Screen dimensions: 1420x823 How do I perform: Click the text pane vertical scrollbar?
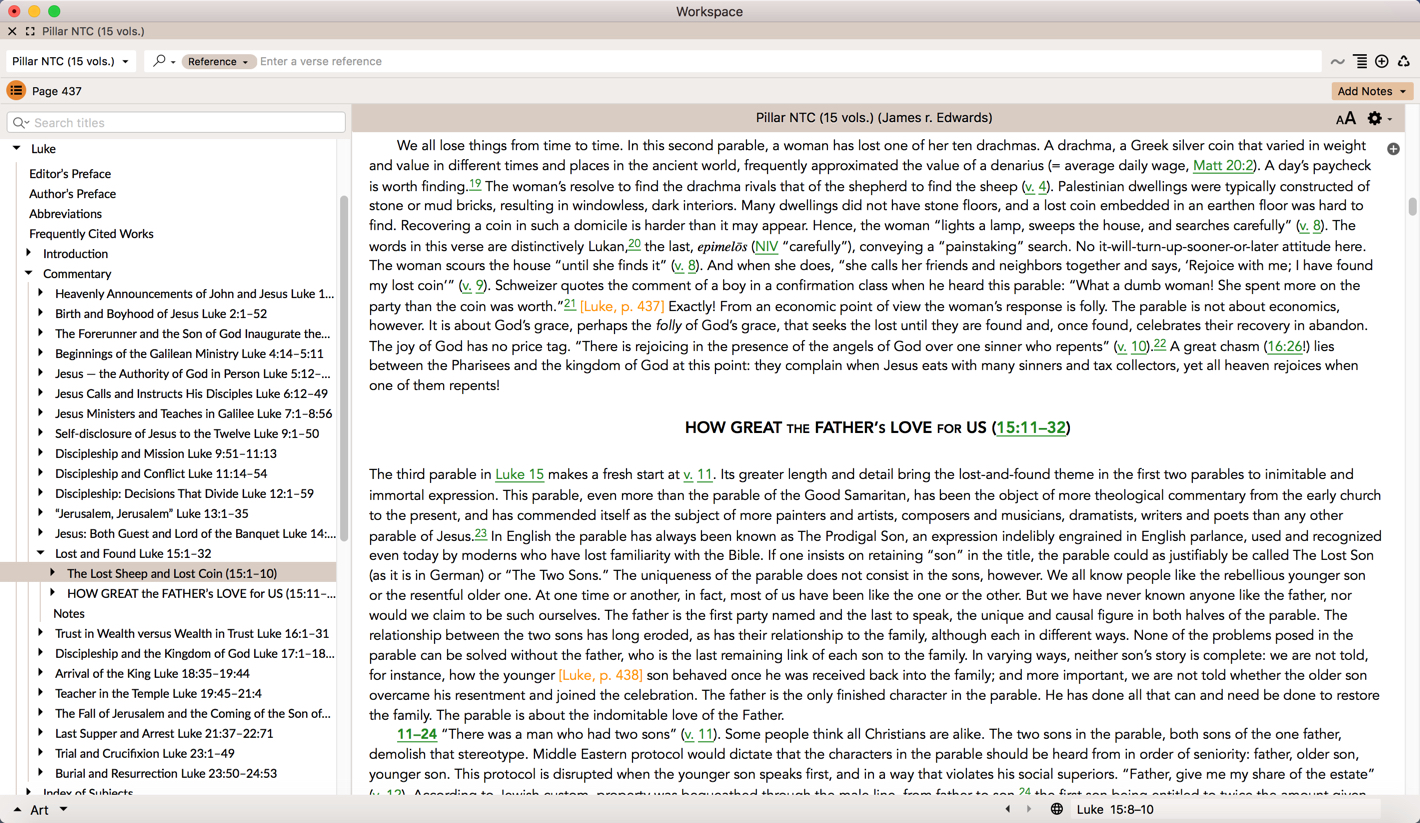(x=1412, y=207)
